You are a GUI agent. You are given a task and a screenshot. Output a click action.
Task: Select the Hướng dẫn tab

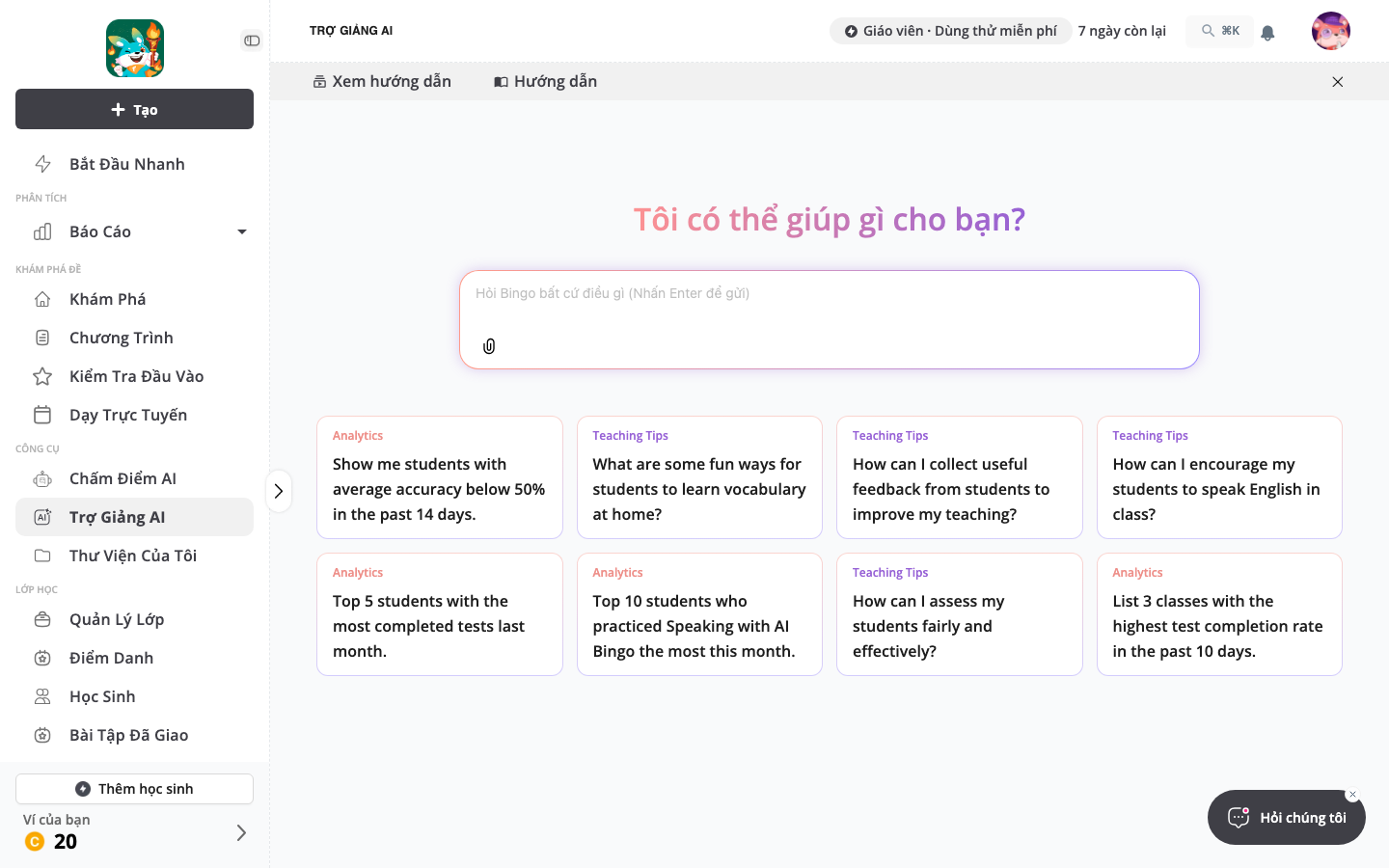click(x=546, y=81)
